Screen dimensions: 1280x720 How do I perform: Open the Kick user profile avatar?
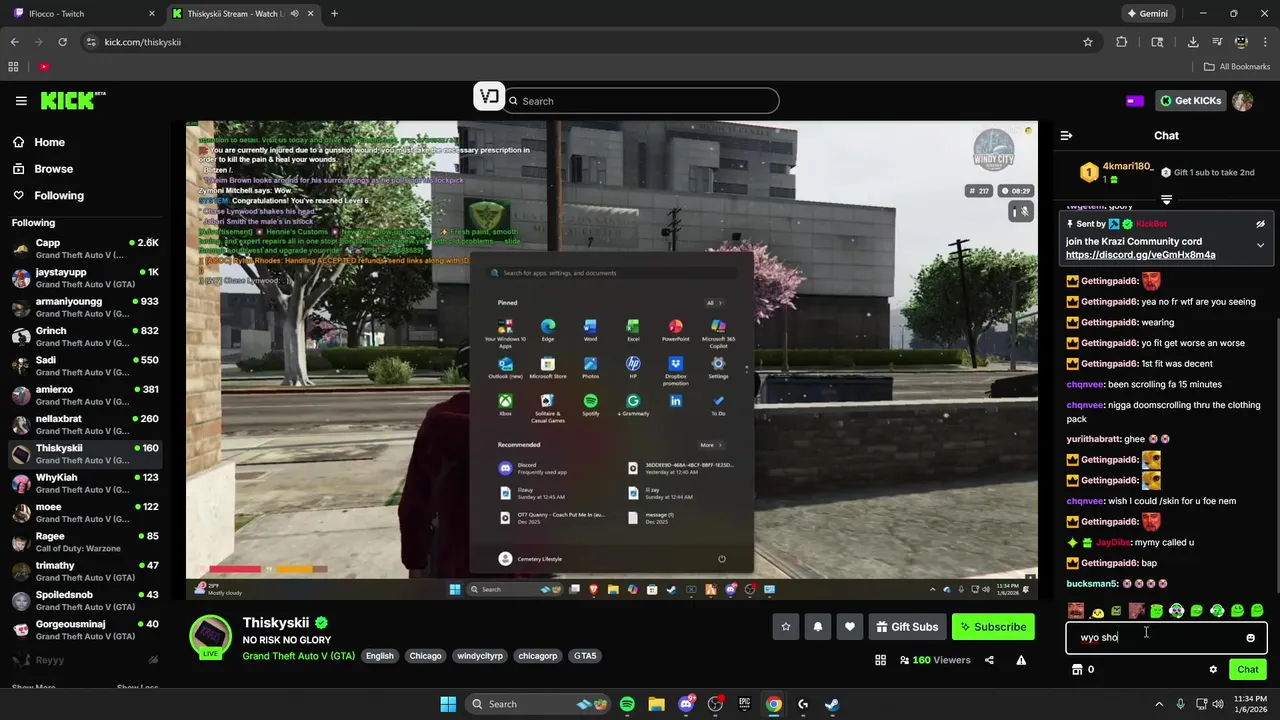click(1243, 101)
